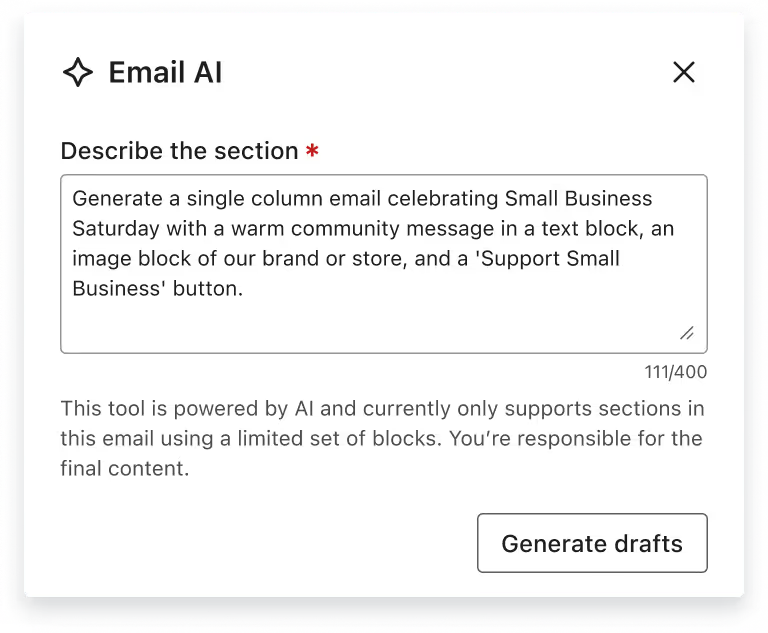Grab the text area resize handle
Image resolution: width=768 pixels, height=633 pixels.
point(687,333)
